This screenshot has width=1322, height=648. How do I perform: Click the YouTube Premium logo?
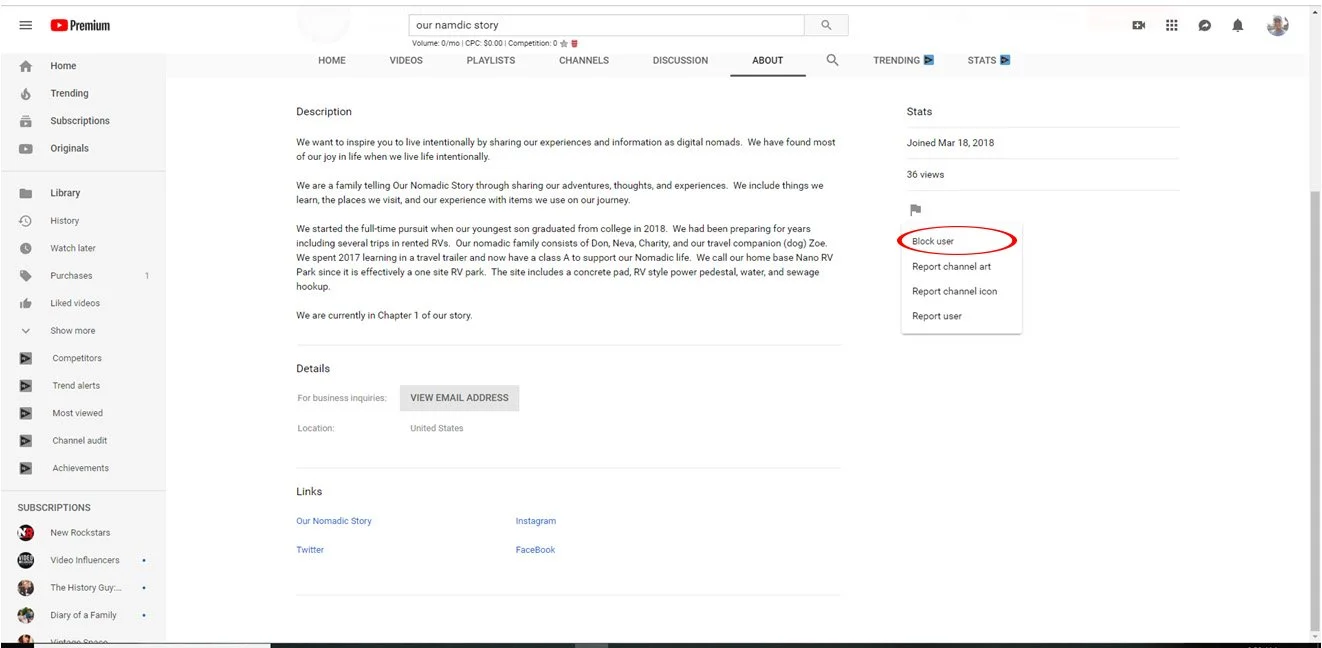[x=80, y=25]
